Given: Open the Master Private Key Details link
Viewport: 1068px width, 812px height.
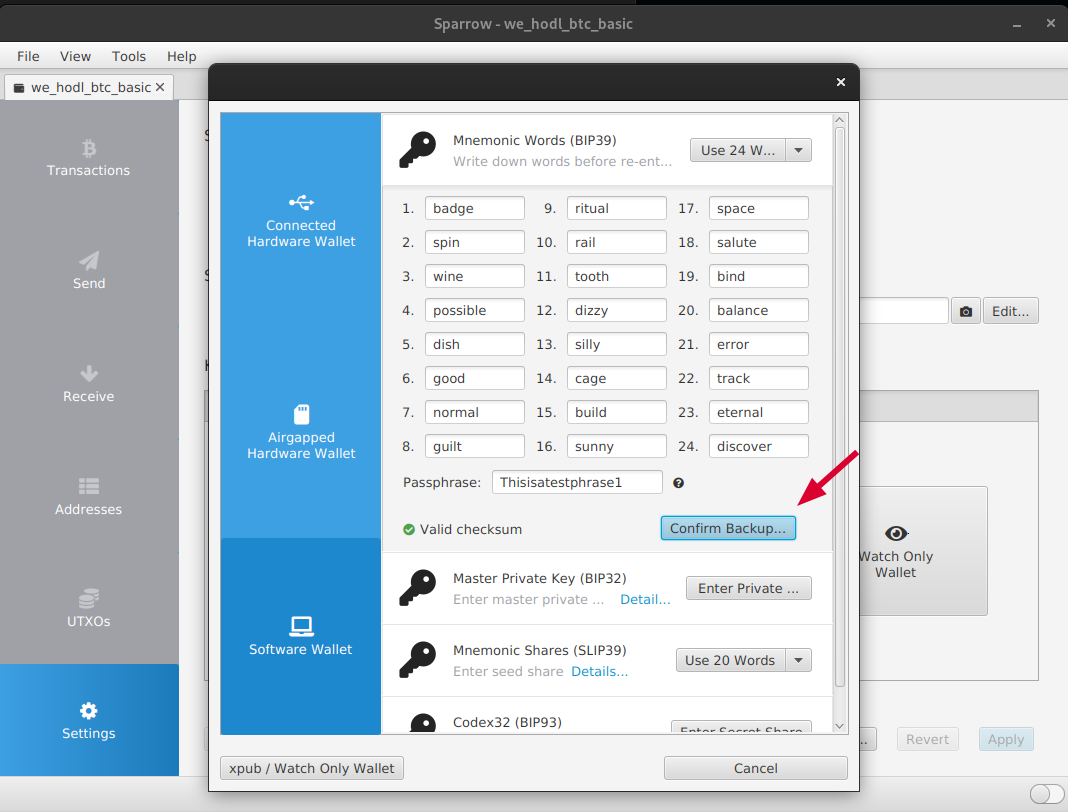Looking at the screenshot, I should pyautogui.click(x=645, y=599).
